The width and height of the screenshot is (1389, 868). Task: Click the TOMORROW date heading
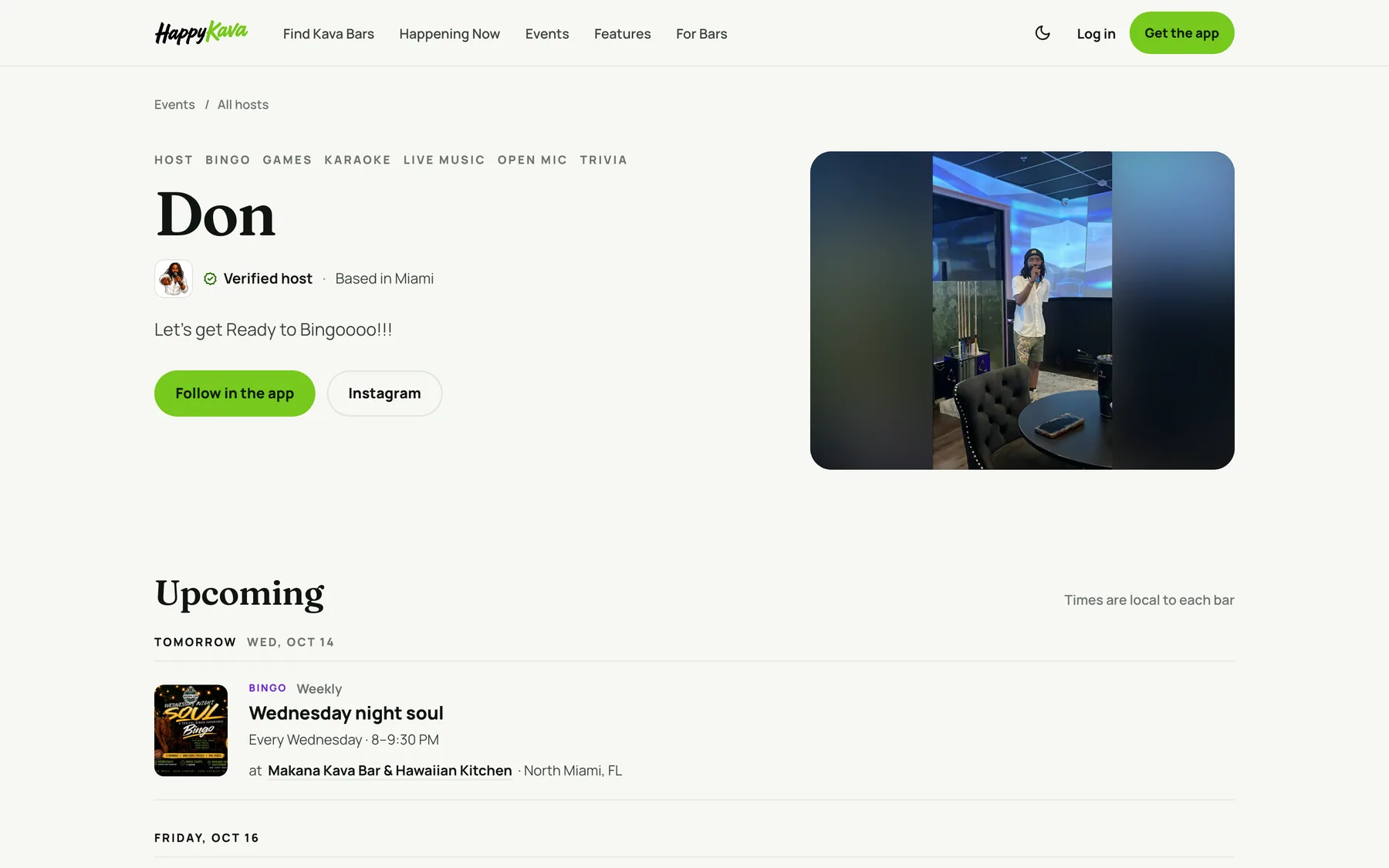[x=195, y=642]
